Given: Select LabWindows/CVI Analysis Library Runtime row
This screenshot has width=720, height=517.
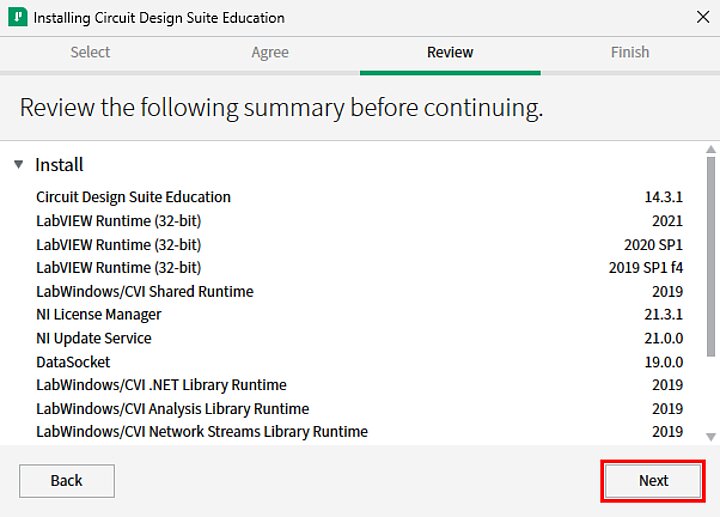Looking at the screenshot, I should [359, 409].
